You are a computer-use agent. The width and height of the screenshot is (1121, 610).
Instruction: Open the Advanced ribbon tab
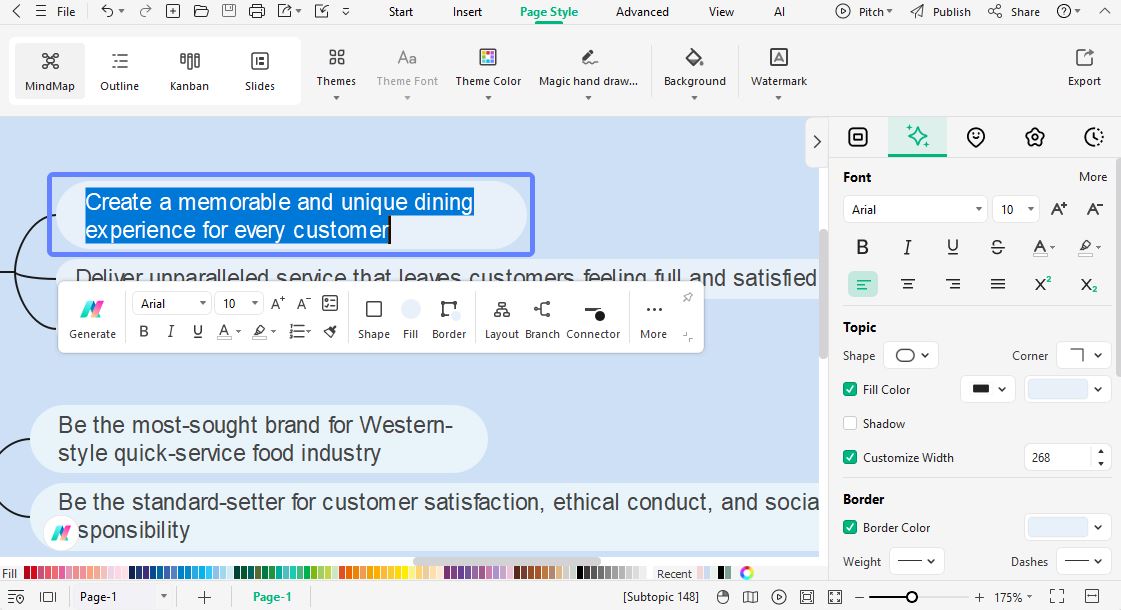(x=642, y=12)
